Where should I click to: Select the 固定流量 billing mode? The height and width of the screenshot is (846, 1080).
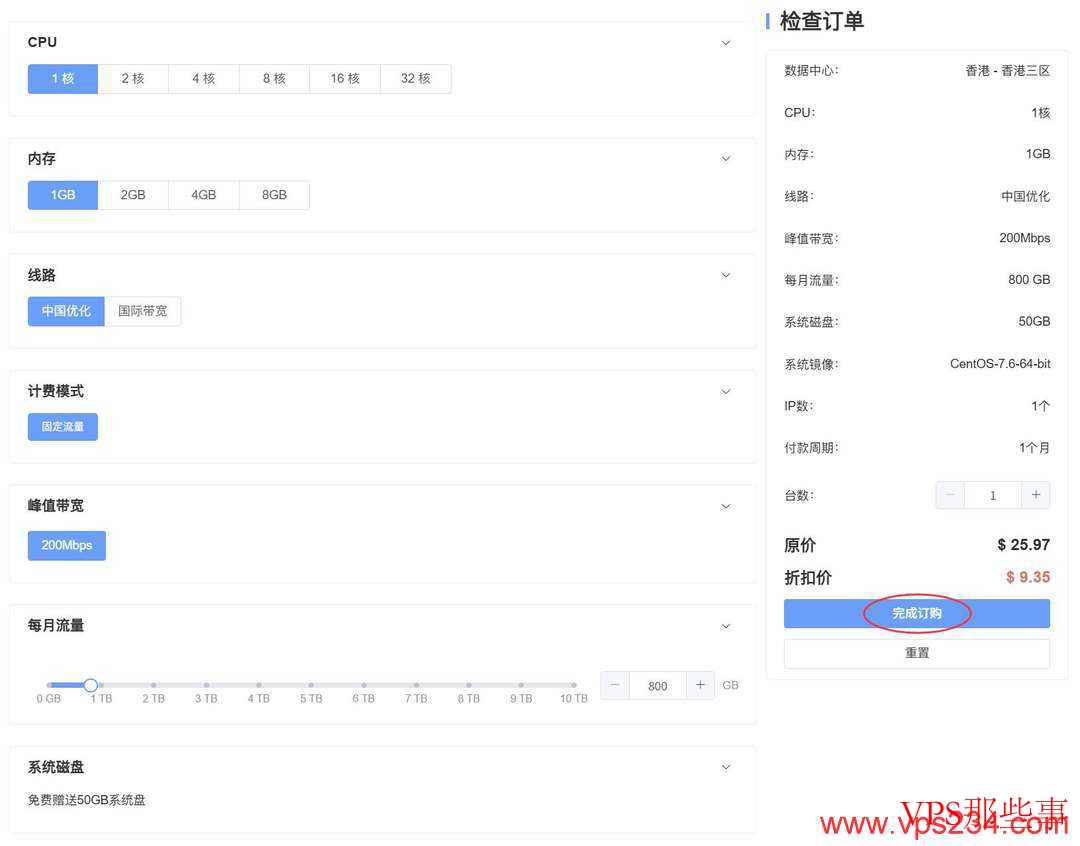(x=62, y=426)
